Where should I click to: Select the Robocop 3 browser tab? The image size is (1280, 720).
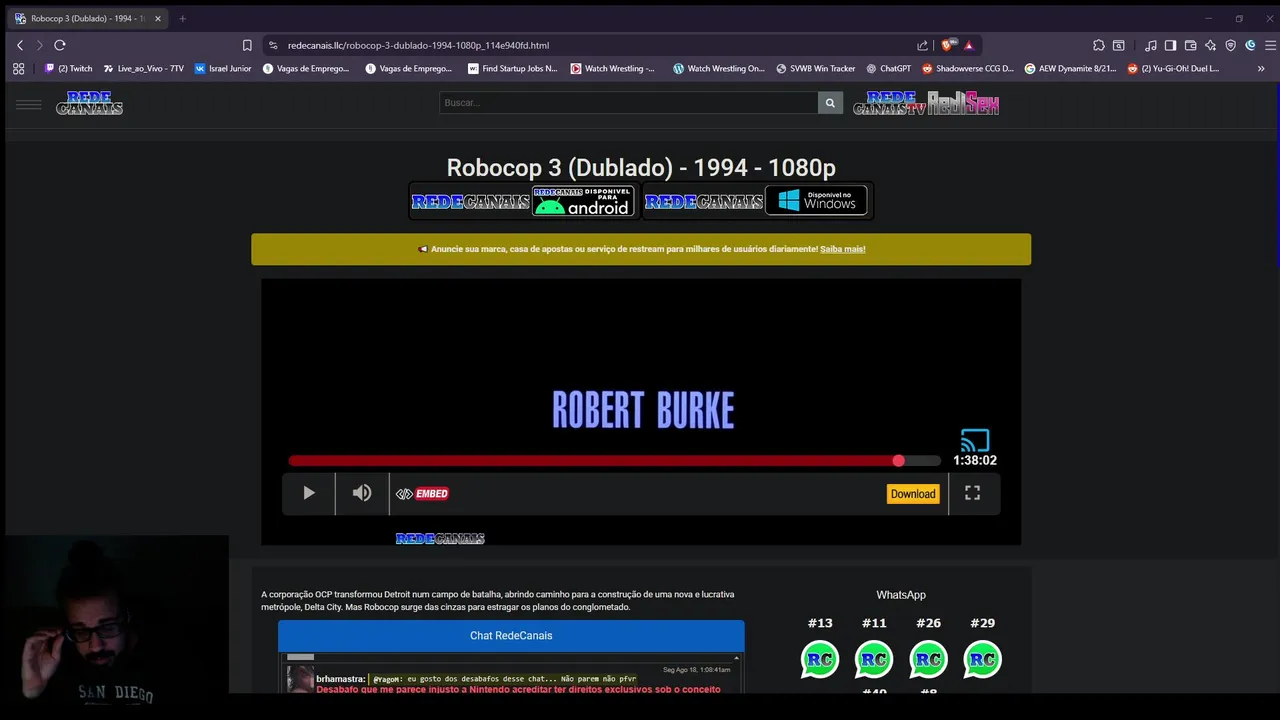(x=87, y=18)
